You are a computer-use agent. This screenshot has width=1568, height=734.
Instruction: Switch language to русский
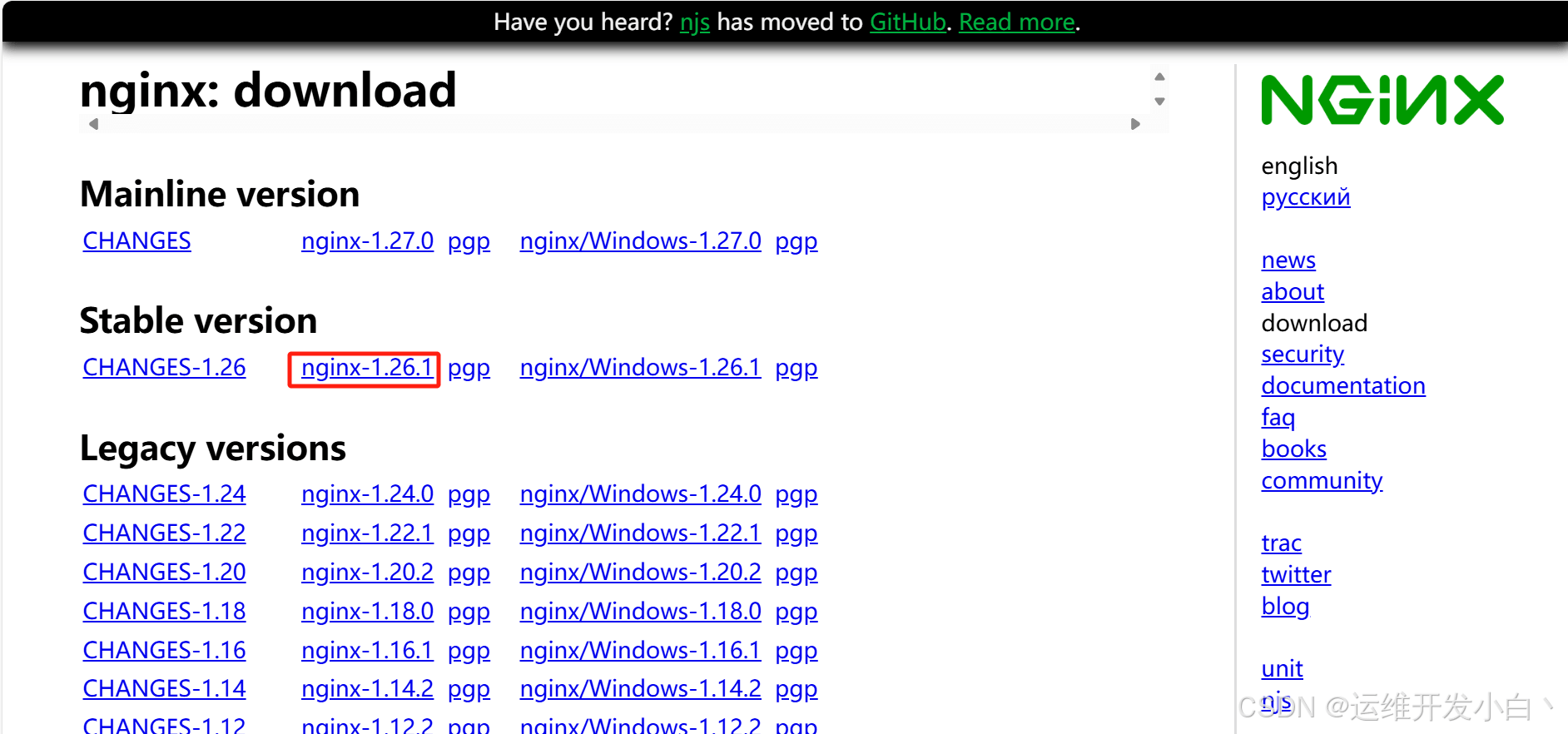click(x=1306, y=197)
